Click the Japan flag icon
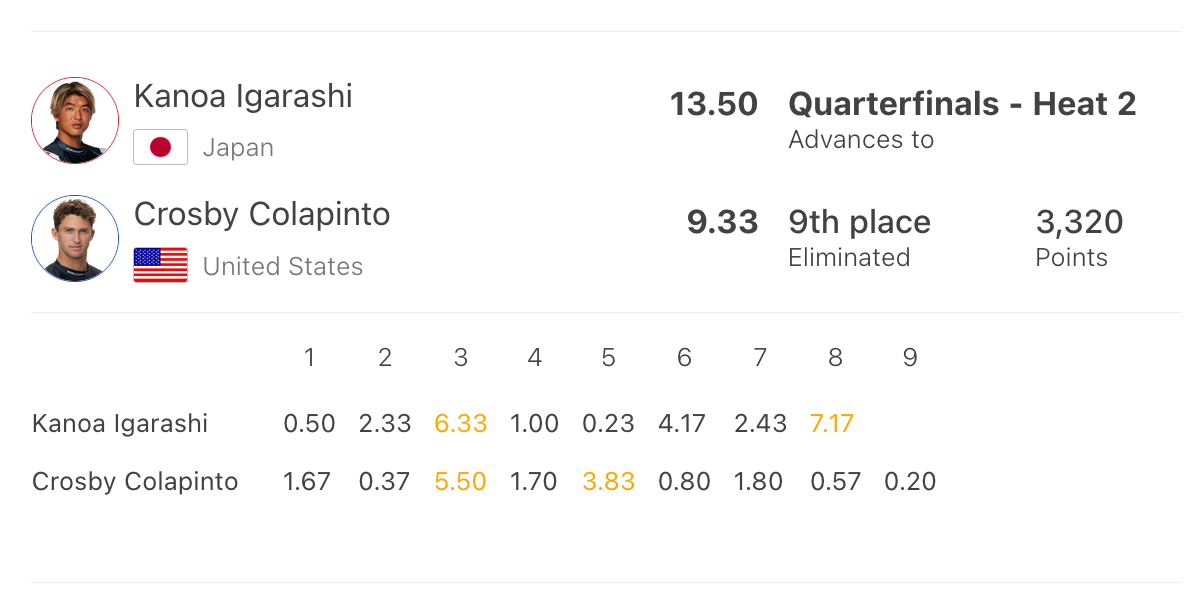The height and width of the screenshot is (600, 1204). (160, 148)
